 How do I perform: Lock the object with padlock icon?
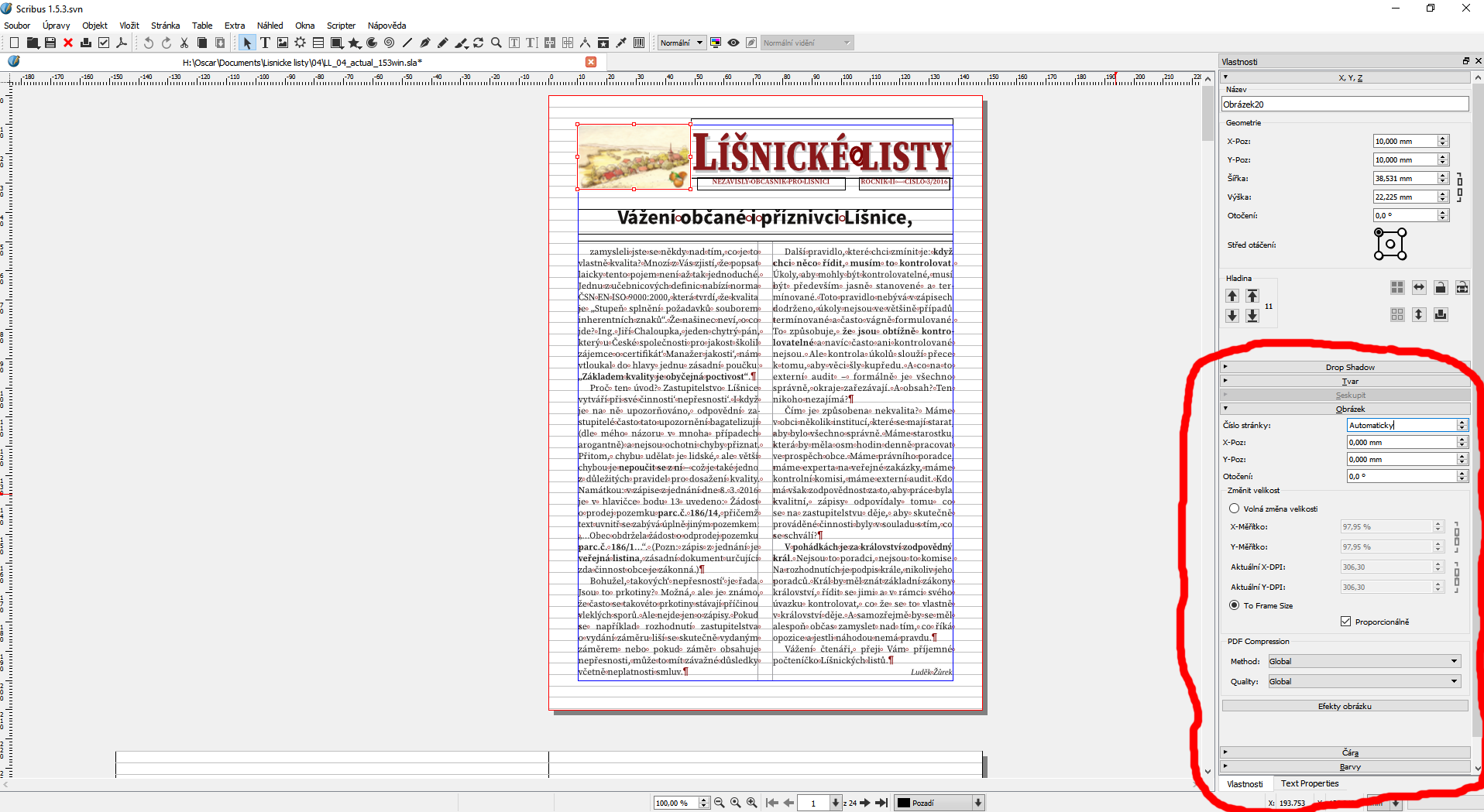[x=1441, y=288]
